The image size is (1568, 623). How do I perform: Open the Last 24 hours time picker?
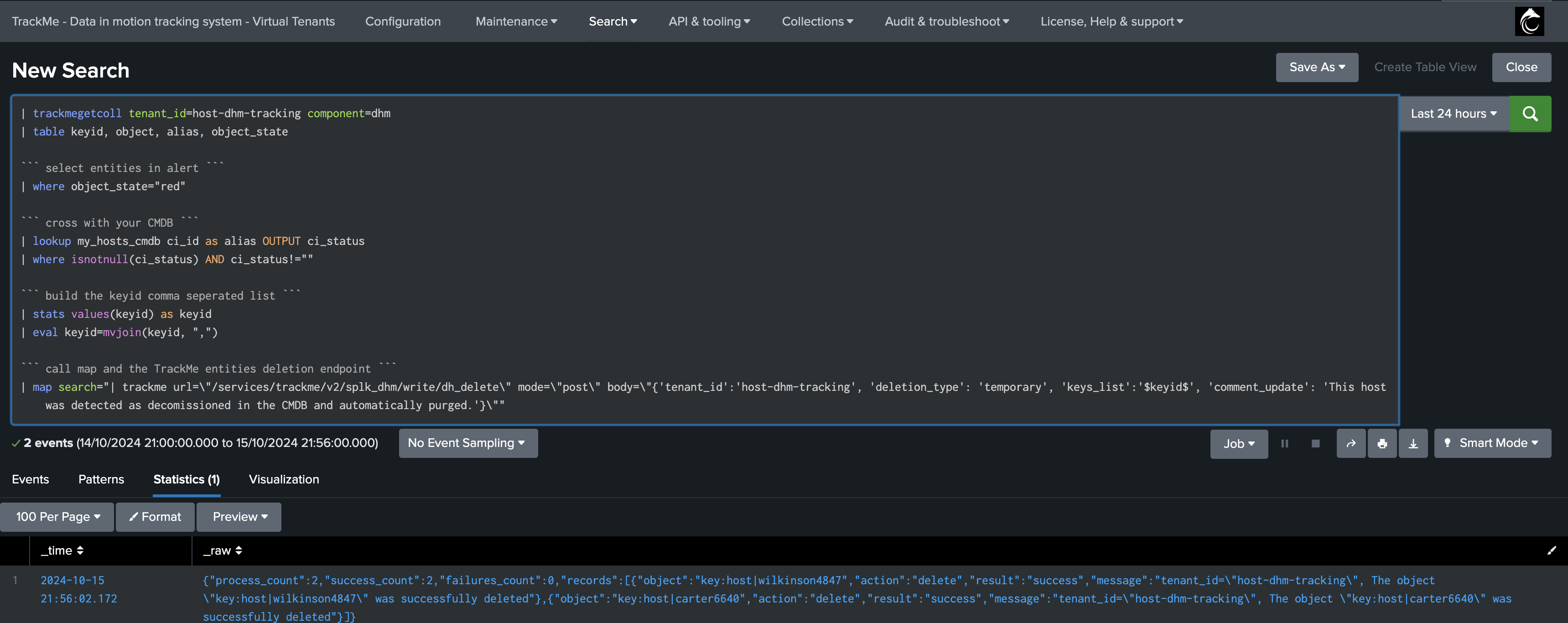click(x=1454, y=114)
